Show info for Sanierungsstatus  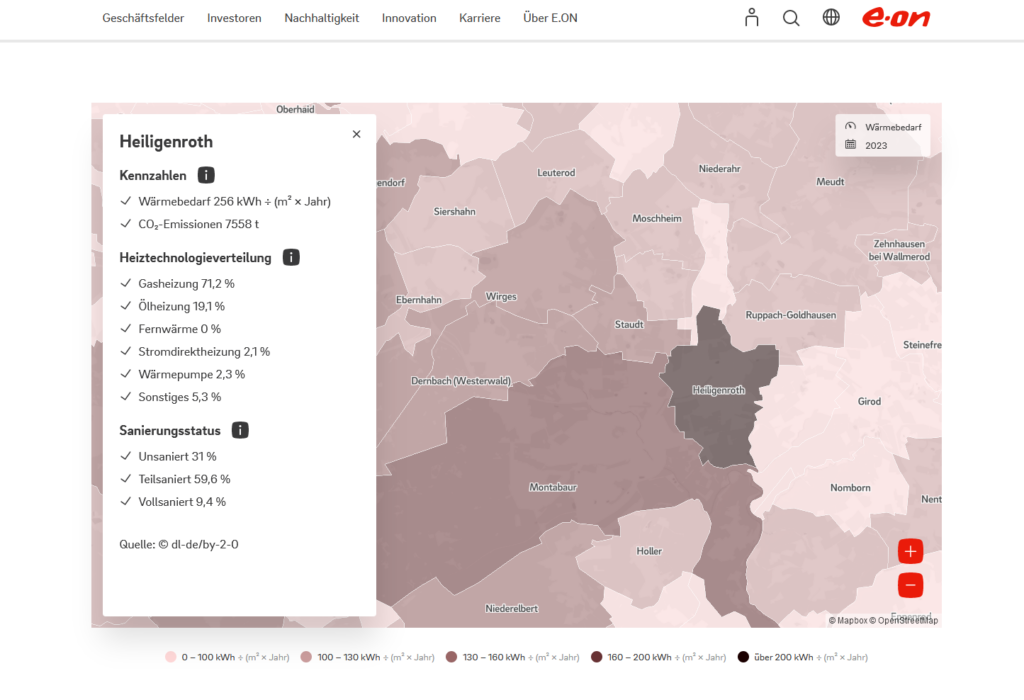(x=240, y=430)
